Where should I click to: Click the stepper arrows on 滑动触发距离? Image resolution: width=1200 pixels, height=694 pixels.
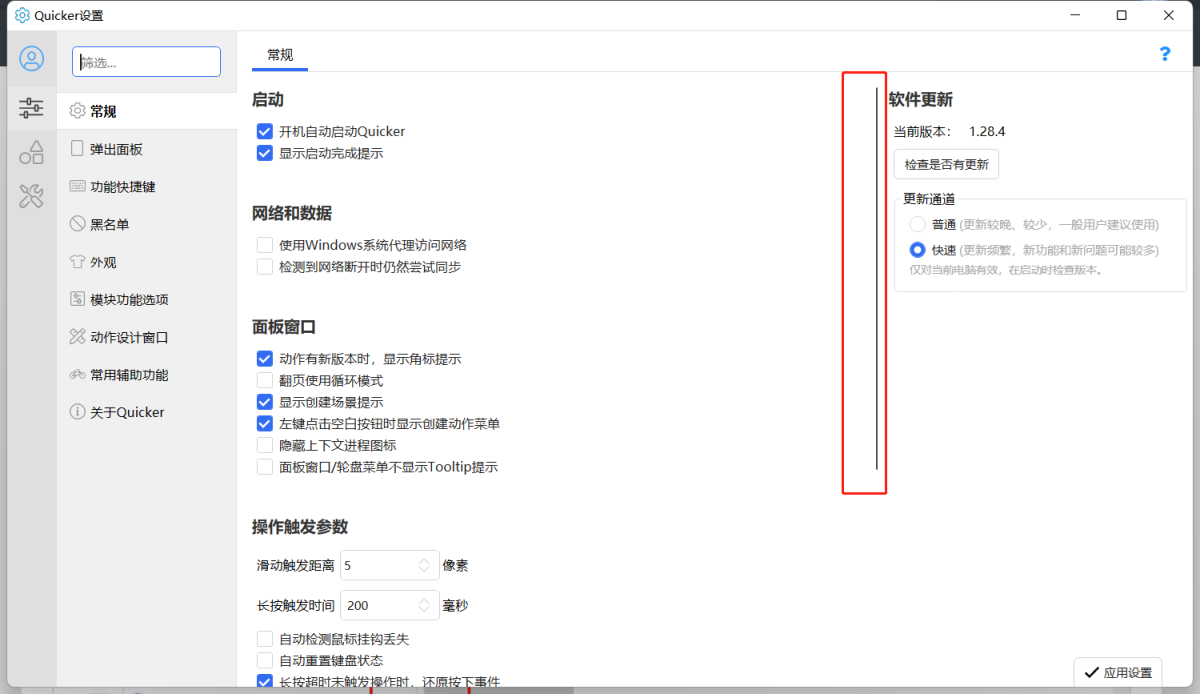click(x=425, y=565)
